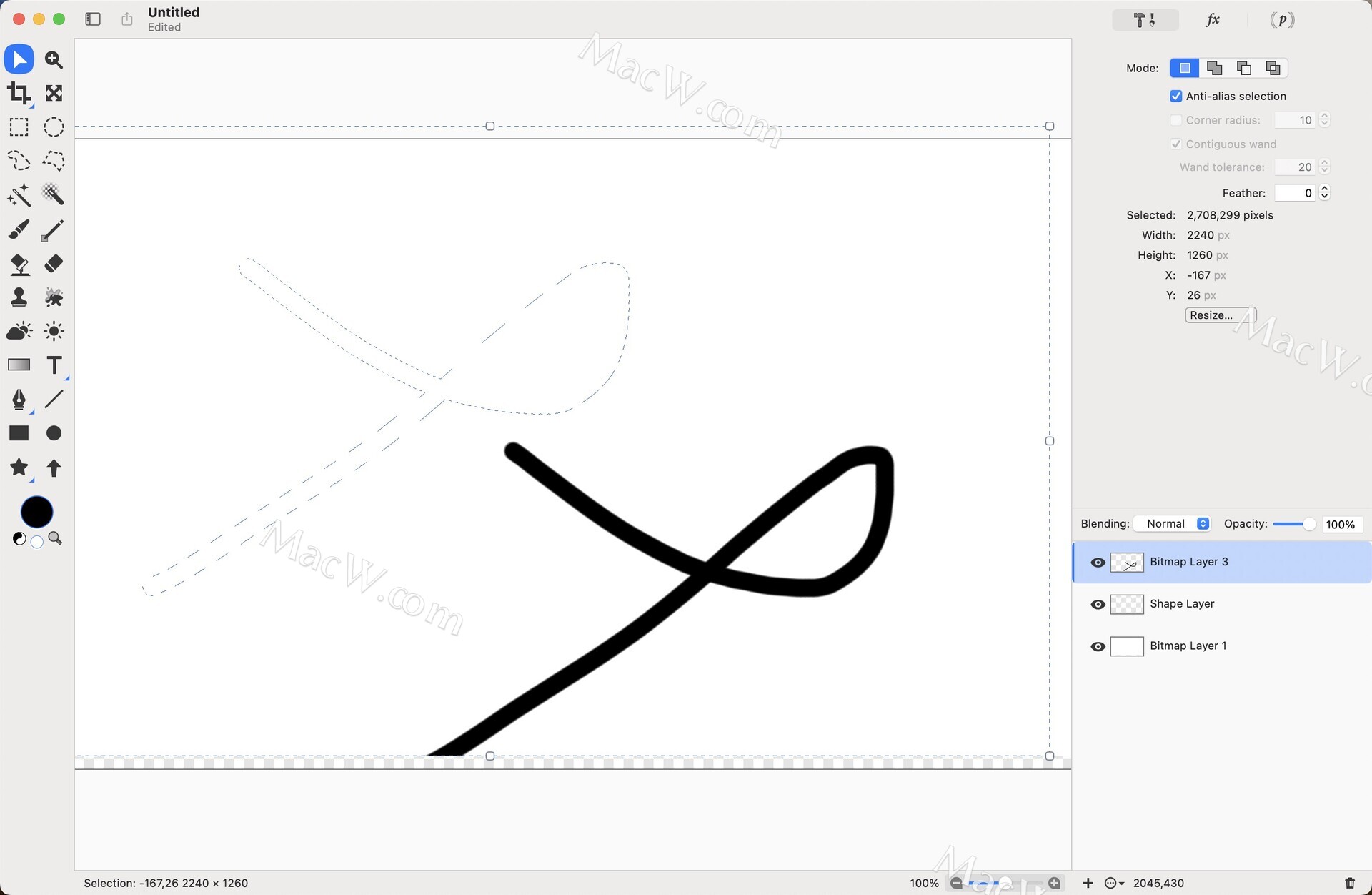Viewport: 1372px width, 895px height.
Task: Choose the Text tool
Action: tap(54, 365)
